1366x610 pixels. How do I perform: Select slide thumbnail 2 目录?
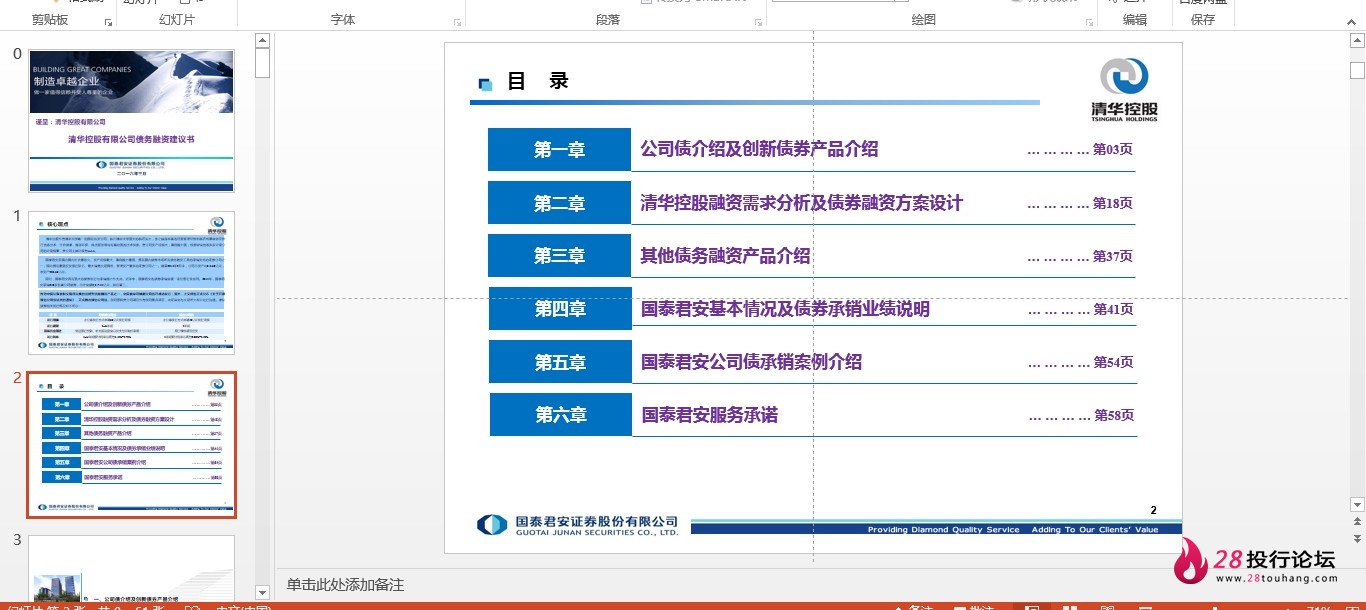(x=131, y=445)
